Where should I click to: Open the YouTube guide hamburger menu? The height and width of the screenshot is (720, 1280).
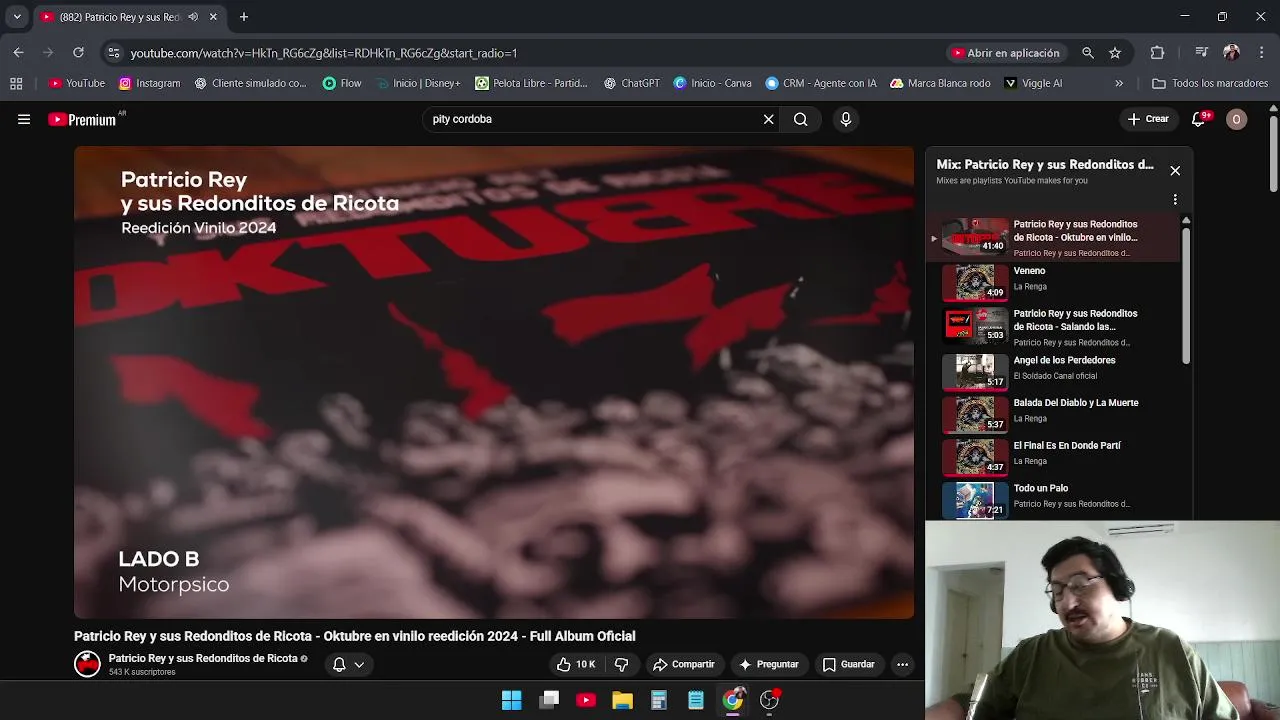pos(24,119)
